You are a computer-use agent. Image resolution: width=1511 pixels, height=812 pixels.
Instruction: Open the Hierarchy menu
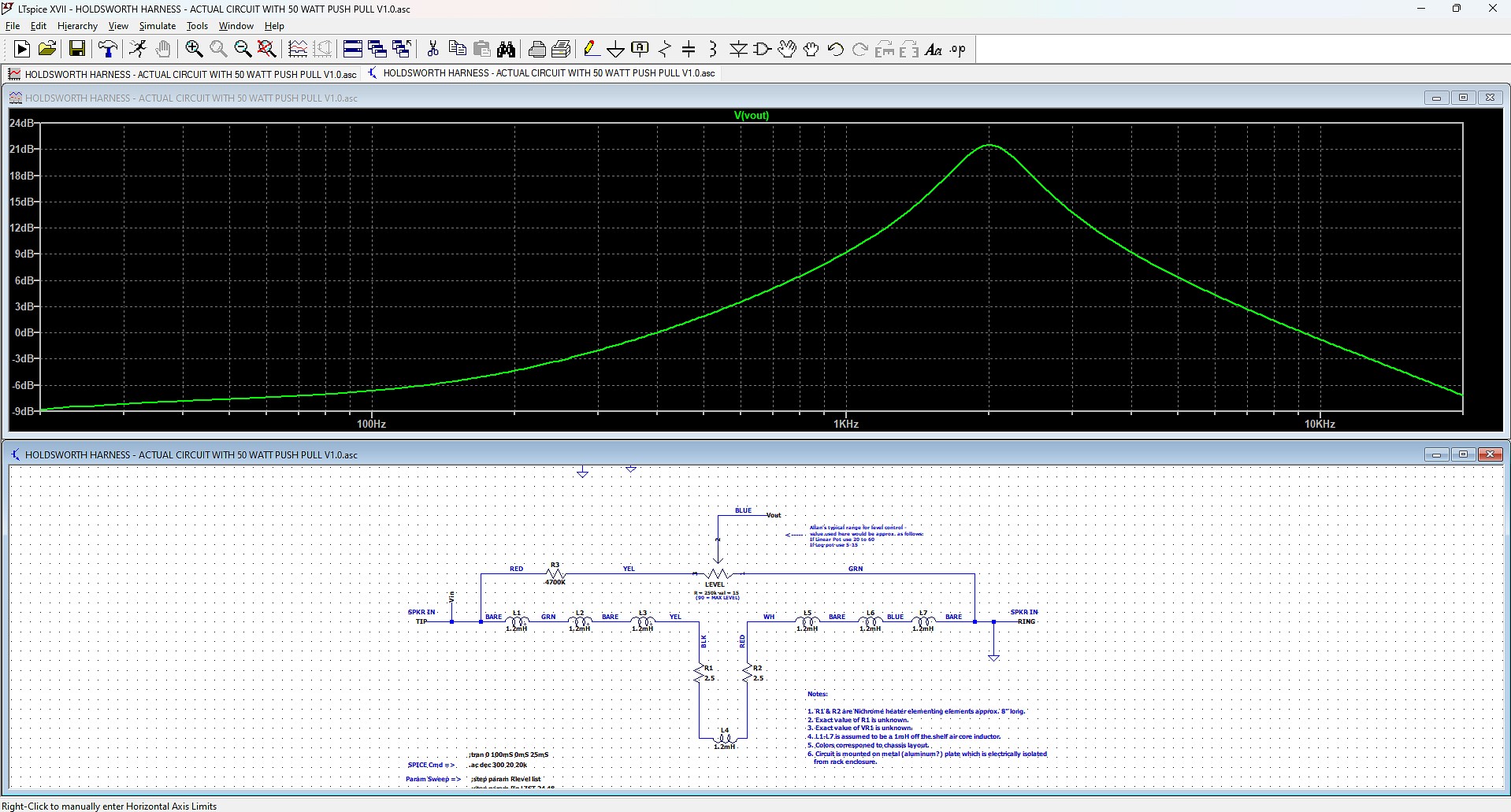pos(77,26)
